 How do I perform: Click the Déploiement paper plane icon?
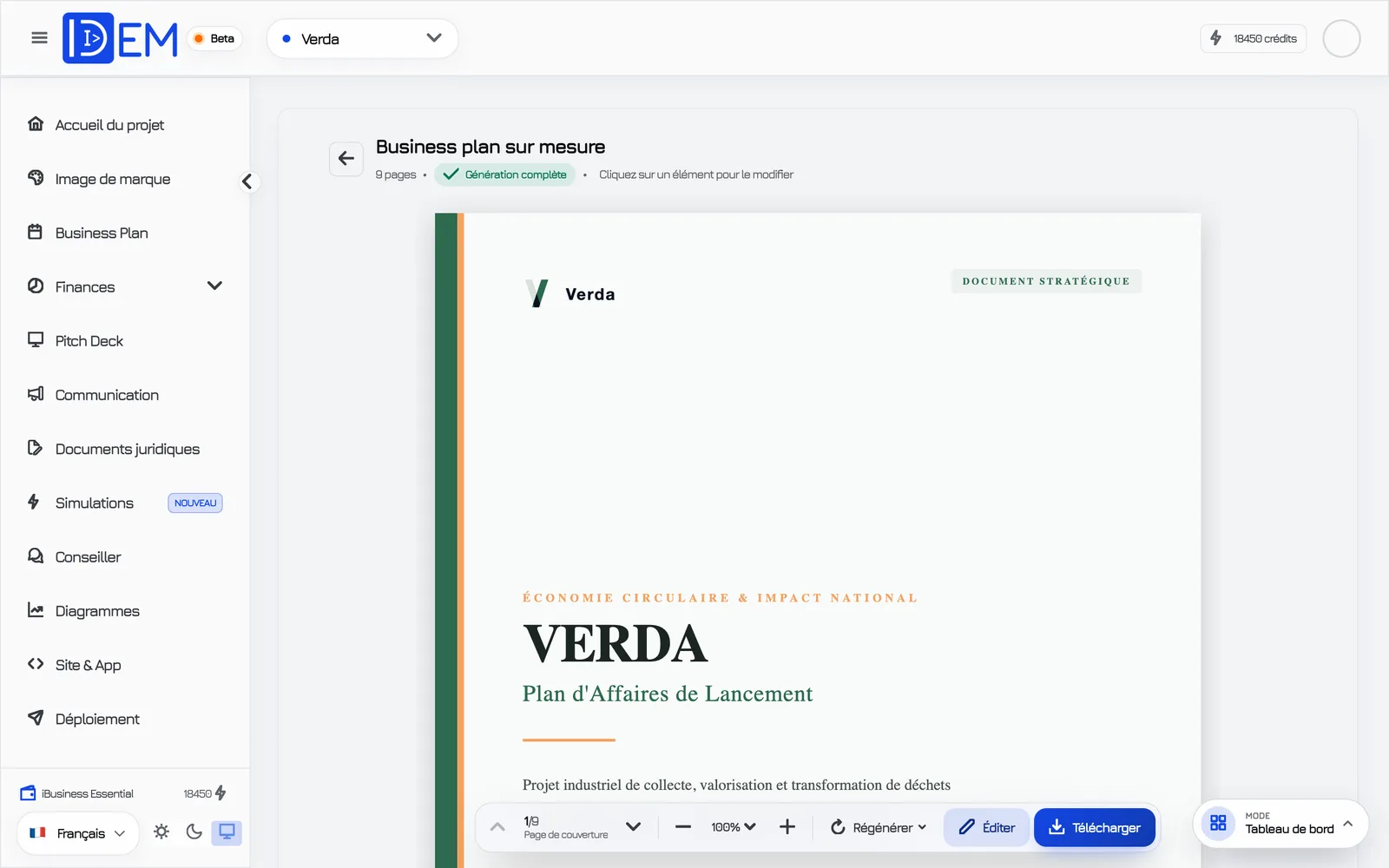coord(36,718)
